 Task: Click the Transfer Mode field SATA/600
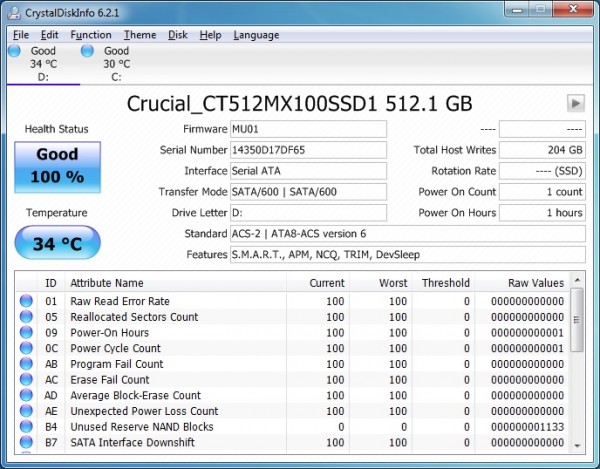click(308, 192)
